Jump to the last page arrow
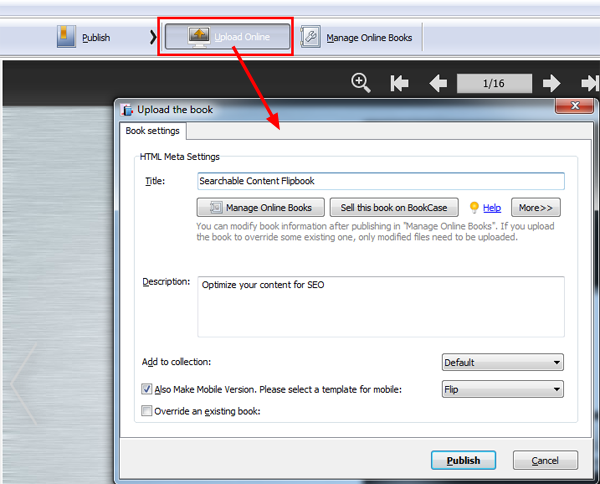The image size is (600, 484). (590, 83)
